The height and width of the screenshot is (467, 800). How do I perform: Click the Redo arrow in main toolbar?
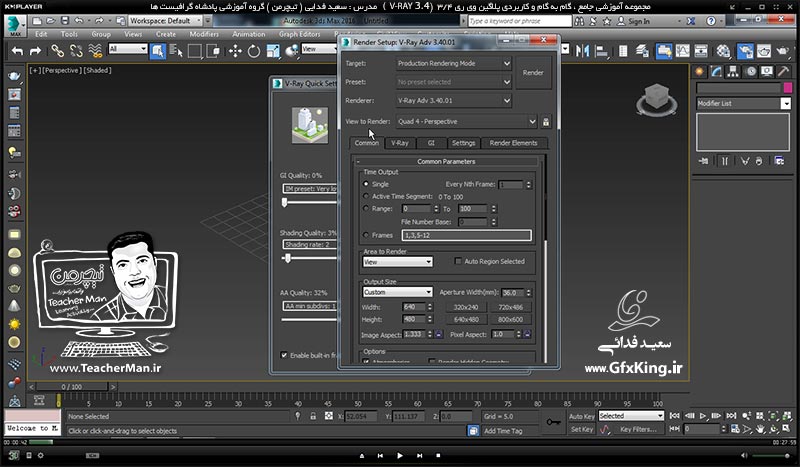[35, 51]
